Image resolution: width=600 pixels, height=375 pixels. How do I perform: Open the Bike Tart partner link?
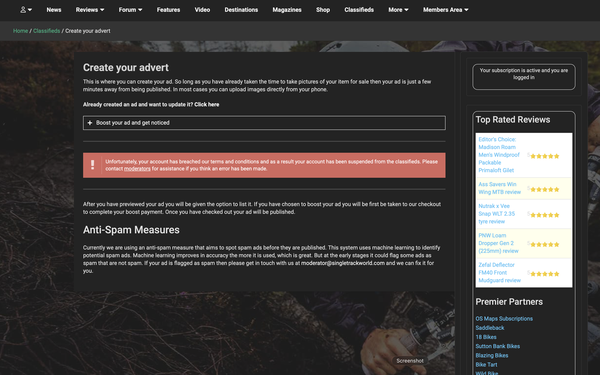click(x=486, y=365)
